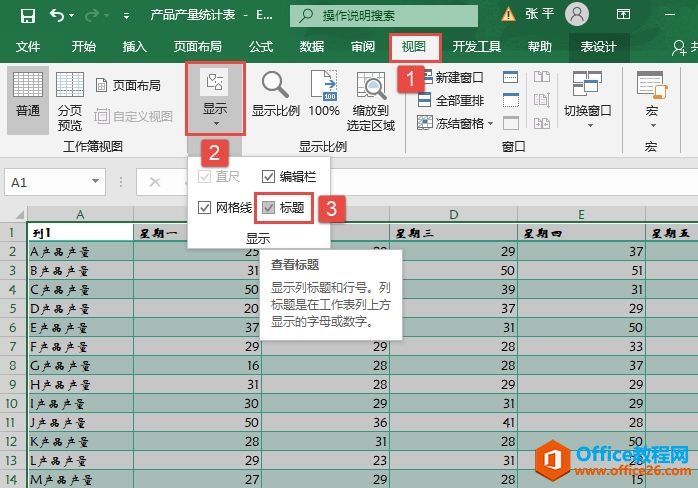Toggle the Formula Bar (编辑栏) checkbox
Screen dimensions: 698x488
tap(268, 177)
